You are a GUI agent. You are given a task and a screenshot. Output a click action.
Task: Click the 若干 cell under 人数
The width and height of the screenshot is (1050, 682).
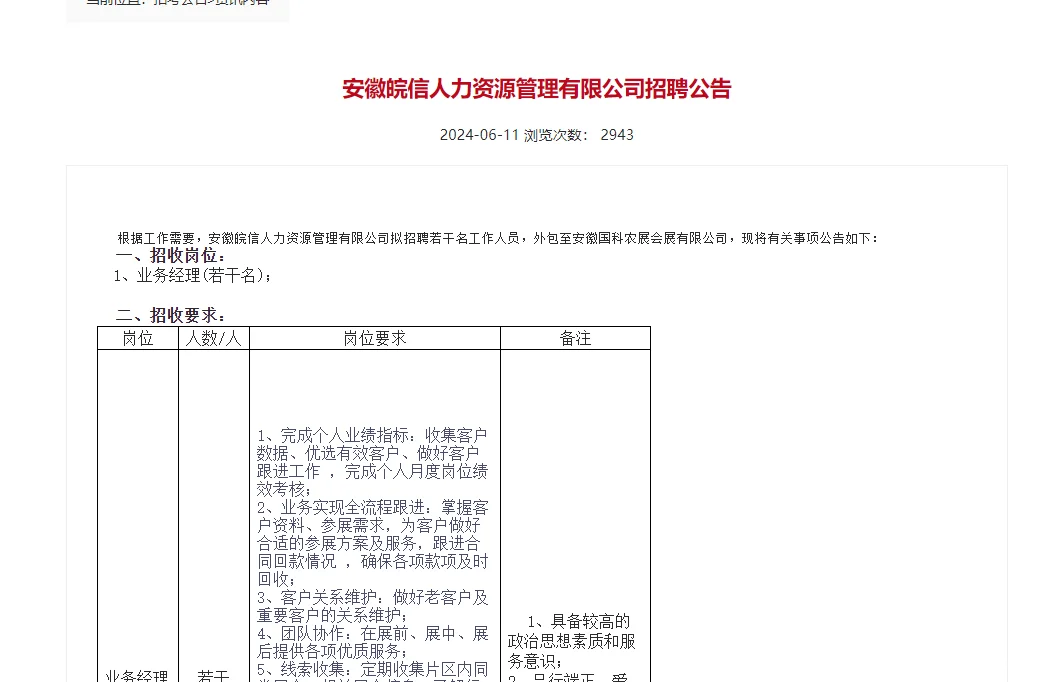(213, 675)
